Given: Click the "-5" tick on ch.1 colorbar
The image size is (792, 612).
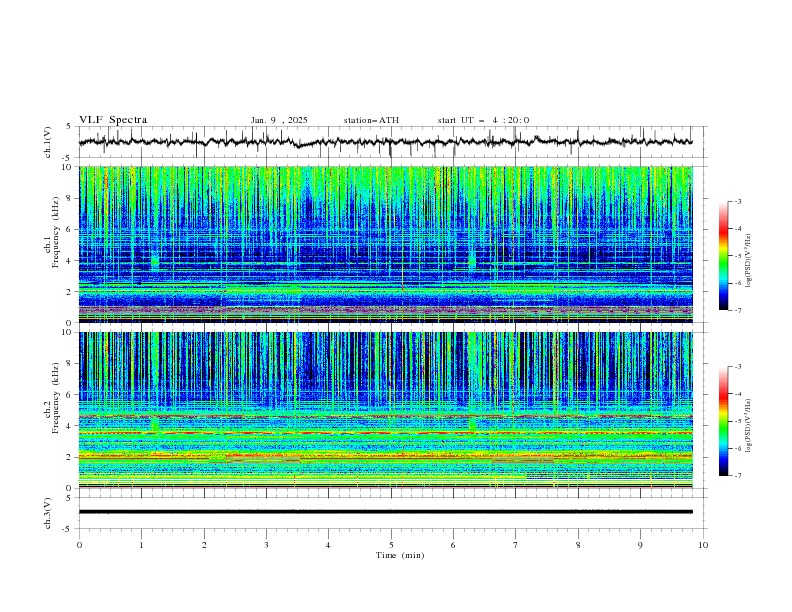Looking at the screenshot, I should click(x=737, y=256).
